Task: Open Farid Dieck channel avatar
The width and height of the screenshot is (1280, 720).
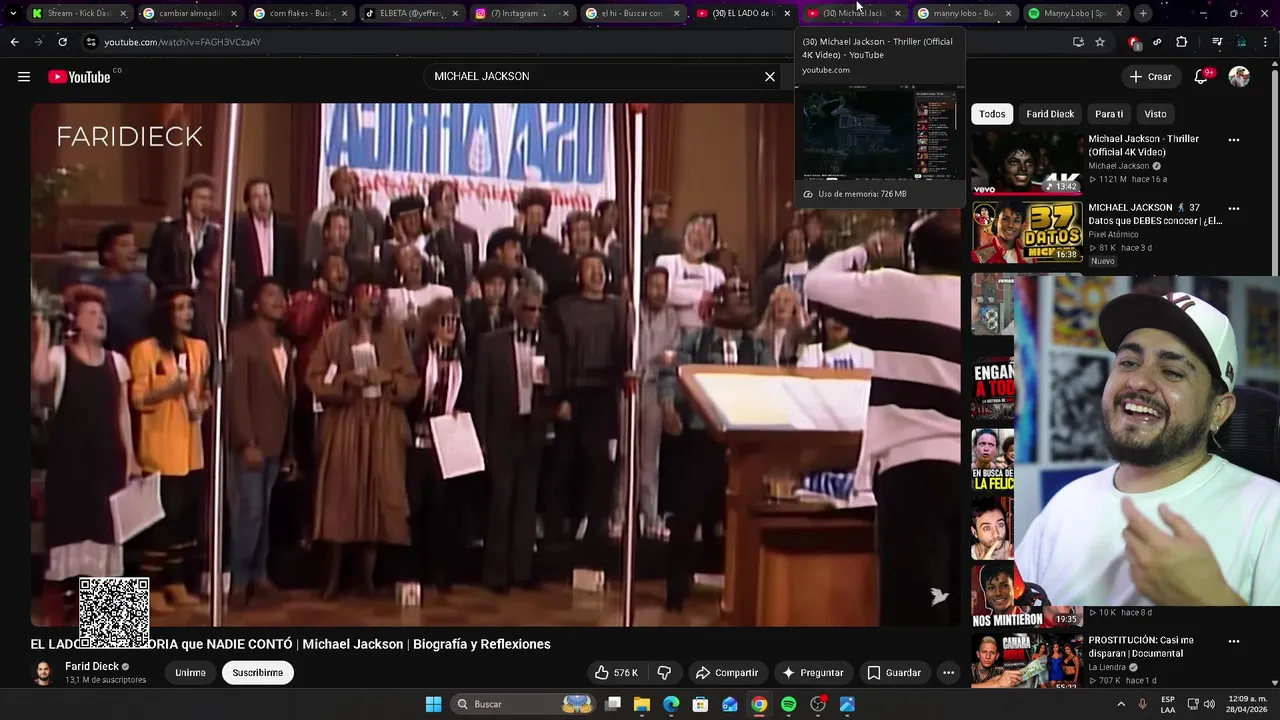Action: 43,673
